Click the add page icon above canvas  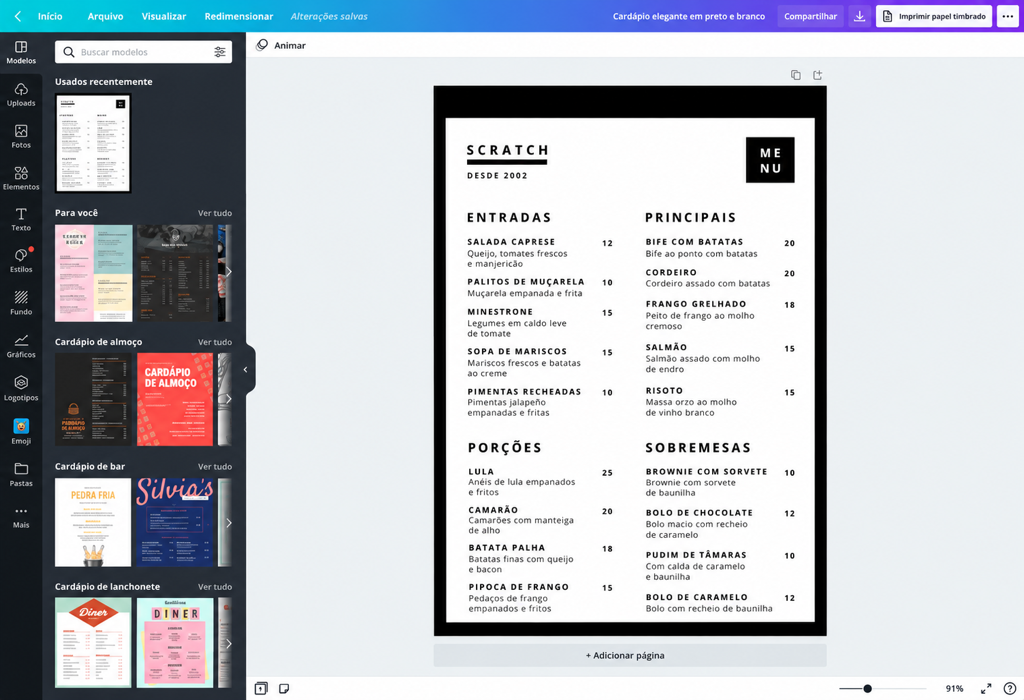click(817, 75)
